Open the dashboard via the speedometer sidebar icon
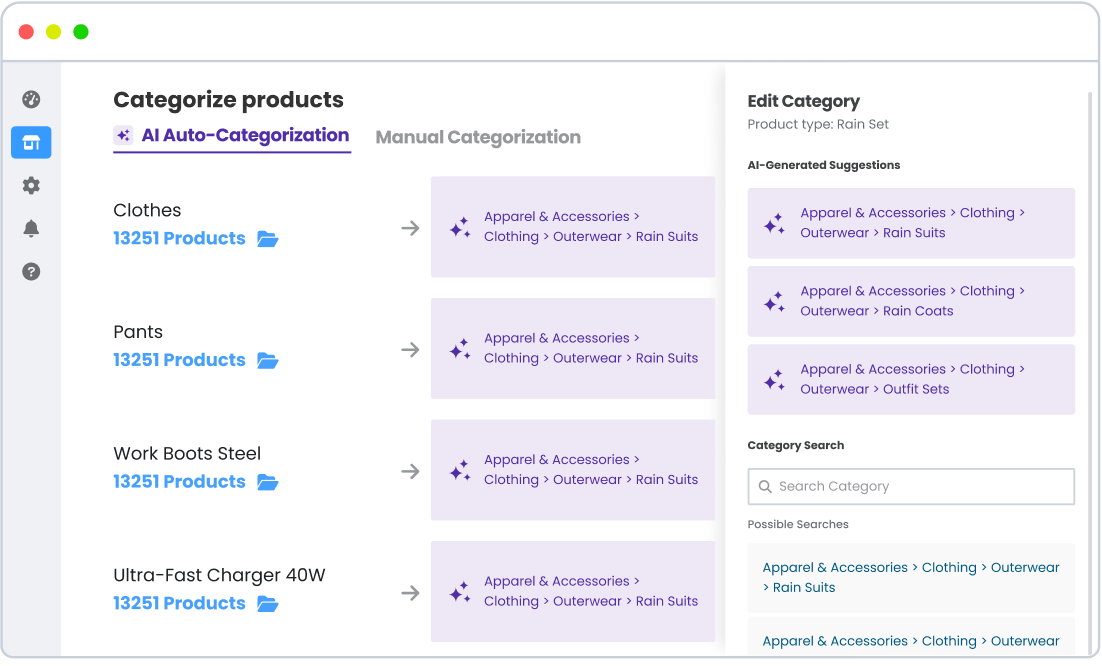 [31, 99]
